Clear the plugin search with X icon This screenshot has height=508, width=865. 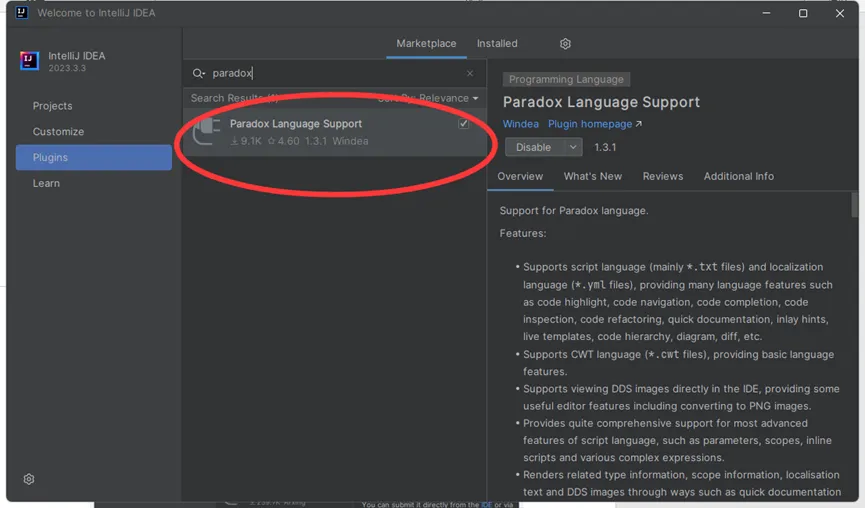click(470, 73)
